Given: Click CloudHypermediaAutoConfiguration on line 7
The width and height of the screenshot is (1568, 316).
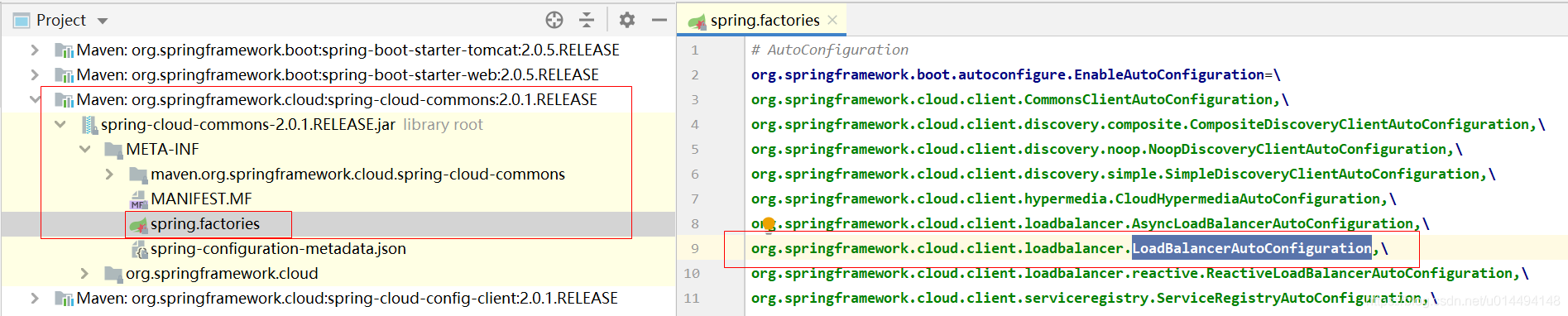Looking at the screenshot, I should [1248, 199].
